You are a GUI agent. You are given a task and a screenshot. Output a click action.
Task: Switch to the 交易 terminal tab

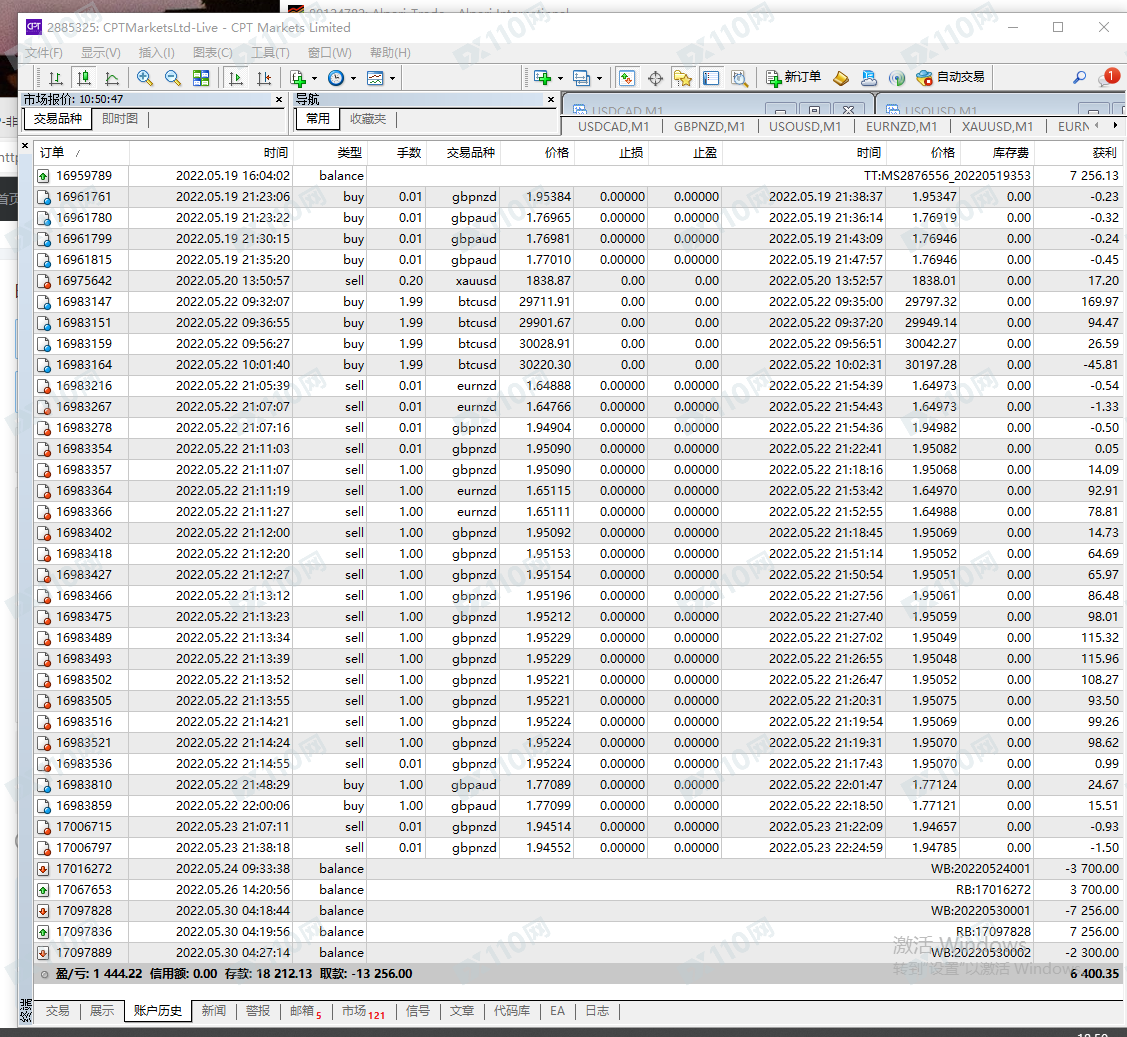(58, 1010)
